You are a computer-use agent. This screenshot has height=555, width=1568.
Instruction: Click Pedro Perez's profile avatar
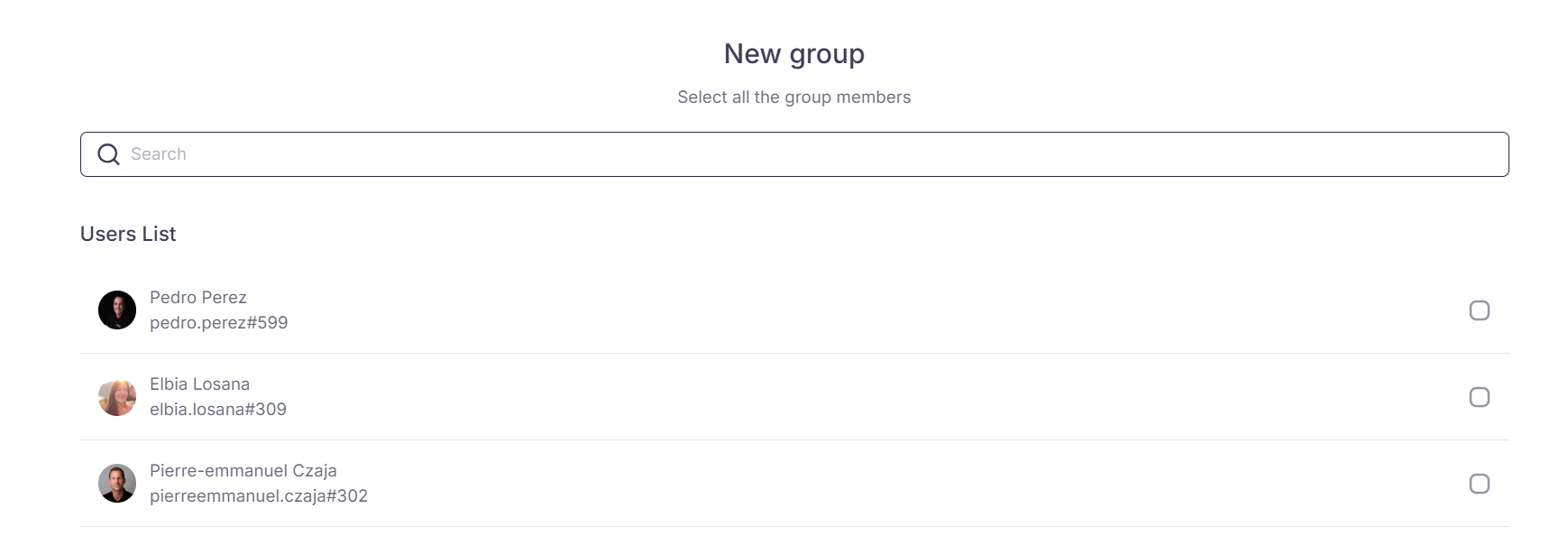(x=117, y=310)
